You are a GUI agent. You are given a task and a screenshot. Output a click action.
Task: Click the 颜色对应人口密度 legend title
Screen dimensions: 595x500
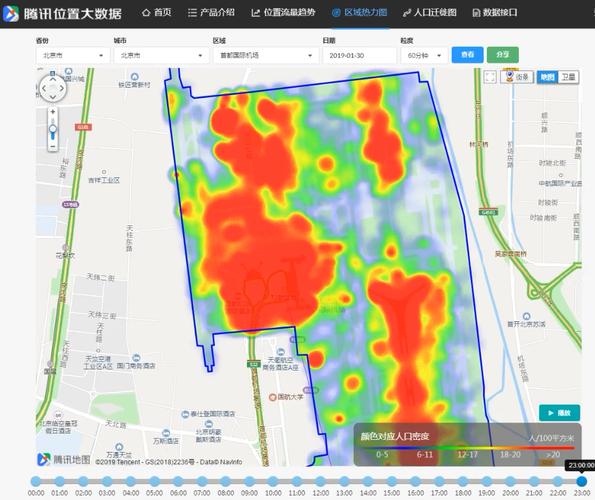click(395, 436)
